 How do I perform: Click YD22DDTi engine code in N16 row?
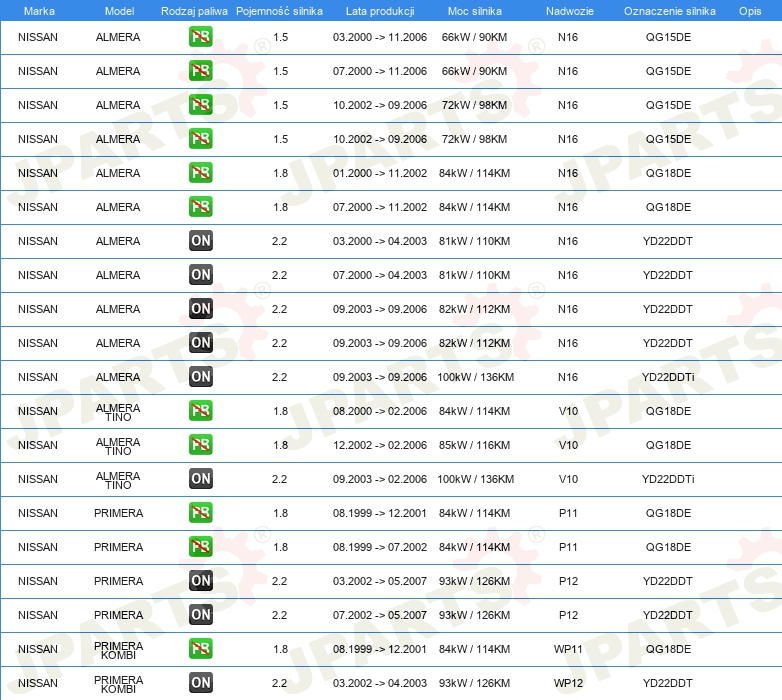pos(668,377)
